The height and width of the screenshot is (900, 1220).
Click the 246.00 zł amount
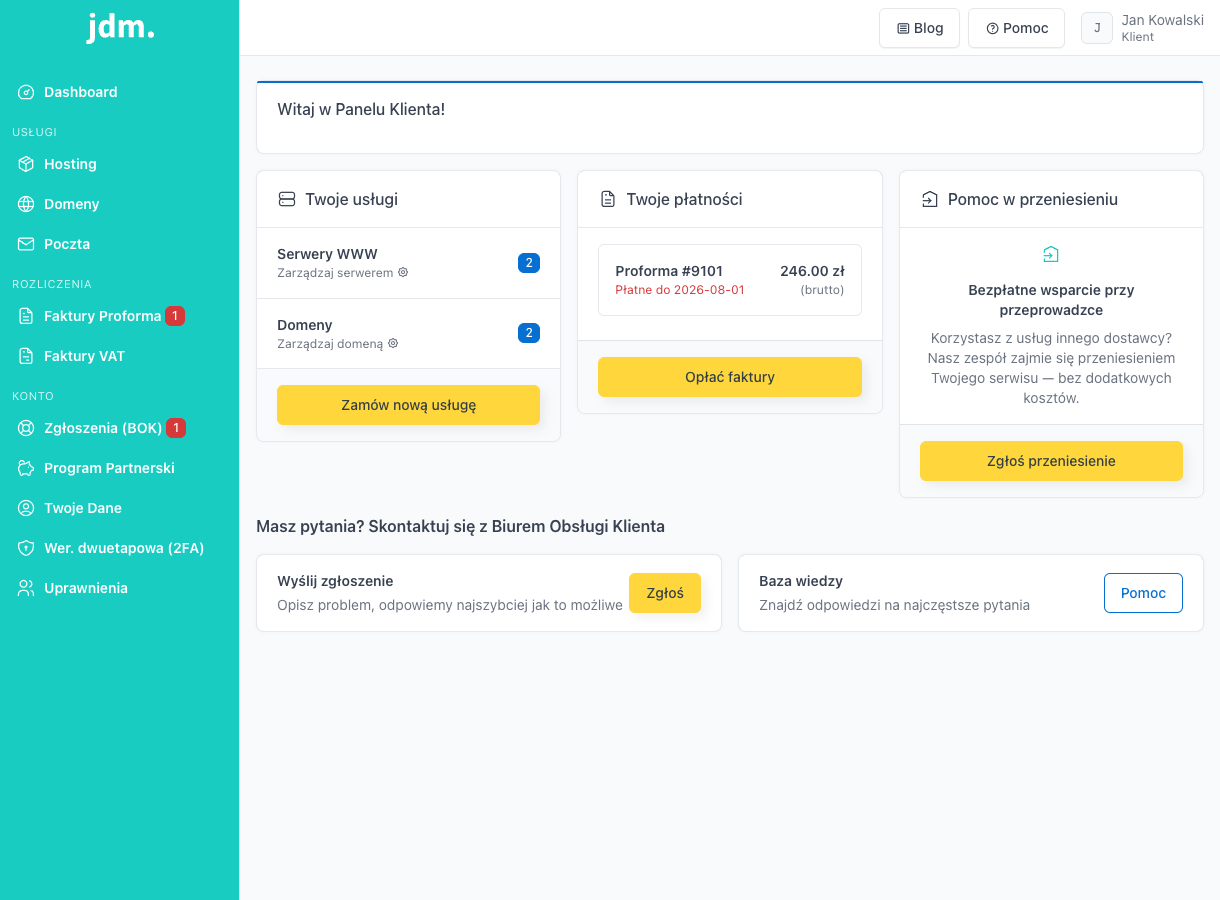(812, 271)
